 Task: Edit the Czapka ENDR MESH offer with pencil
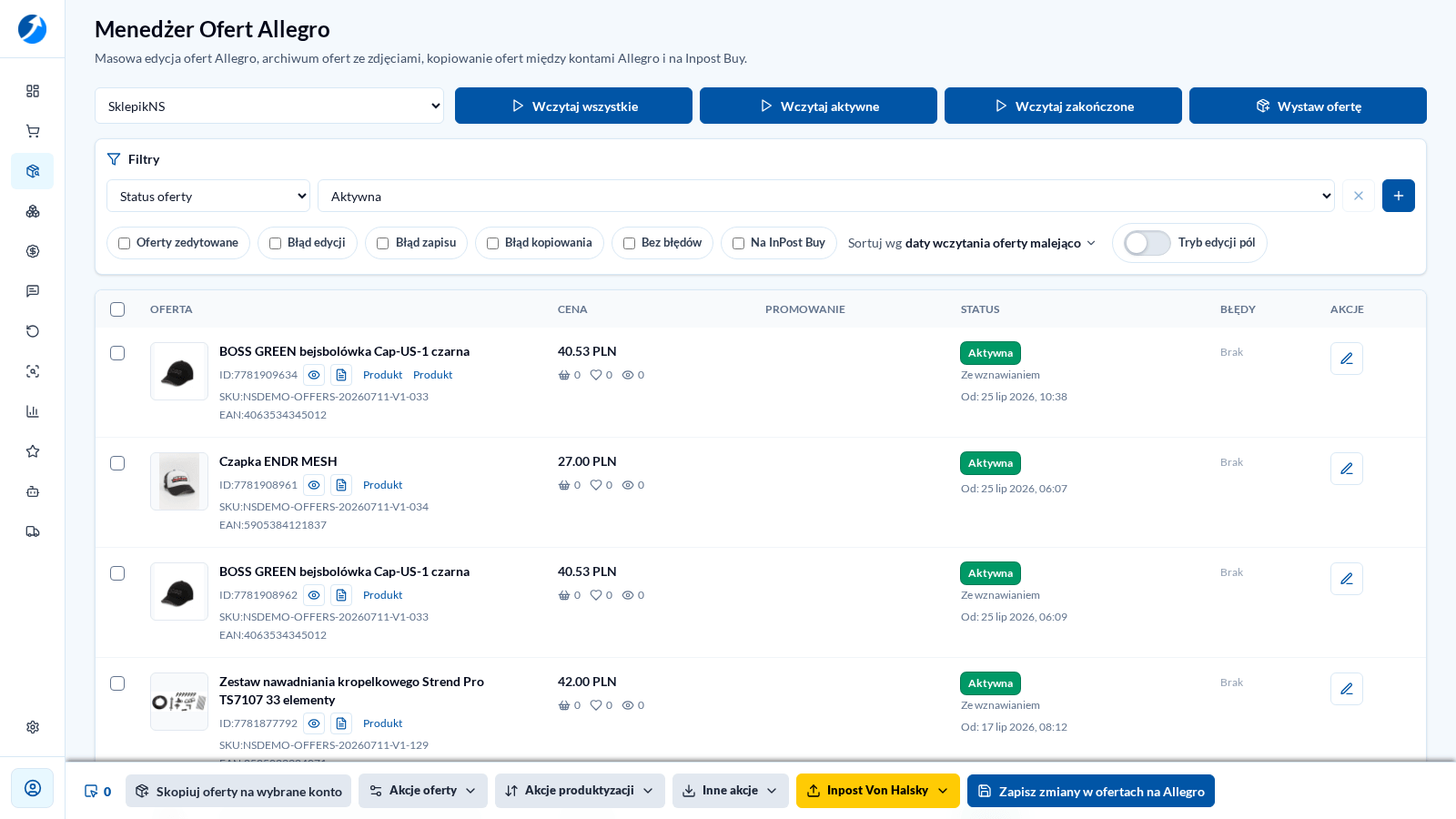click(x=1347, y=469)
